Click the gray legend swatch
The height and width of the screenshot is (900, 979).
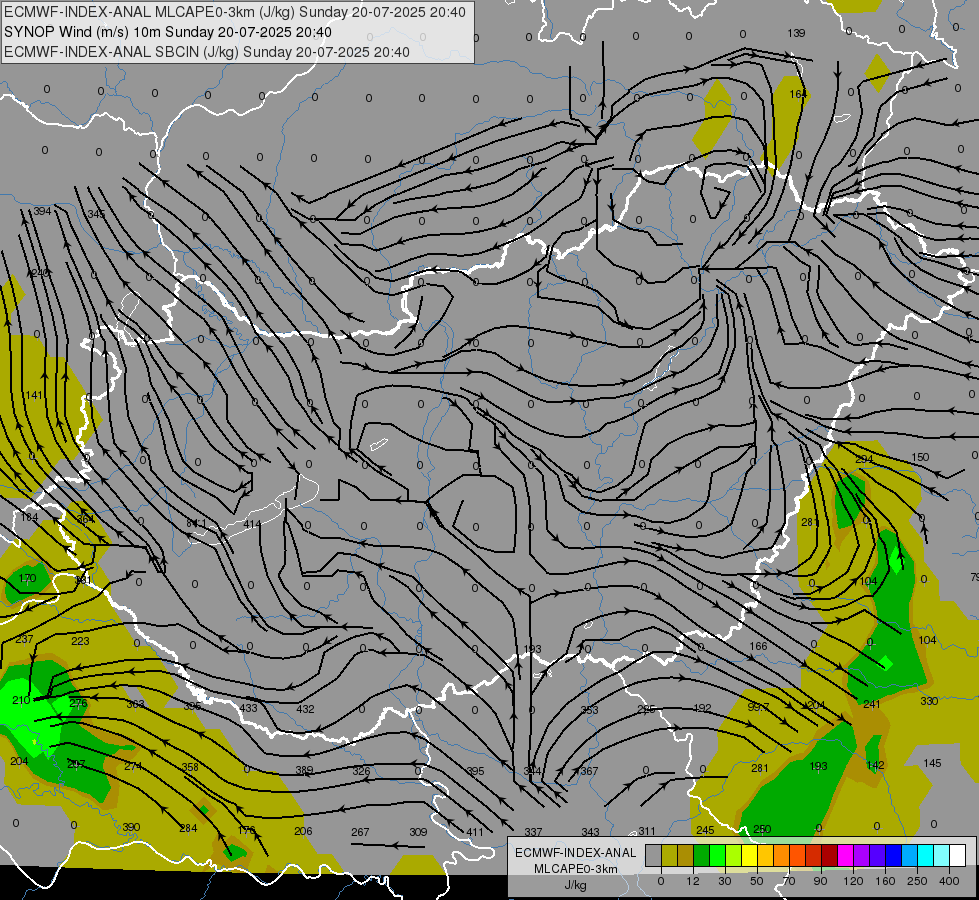pos(653,856)
